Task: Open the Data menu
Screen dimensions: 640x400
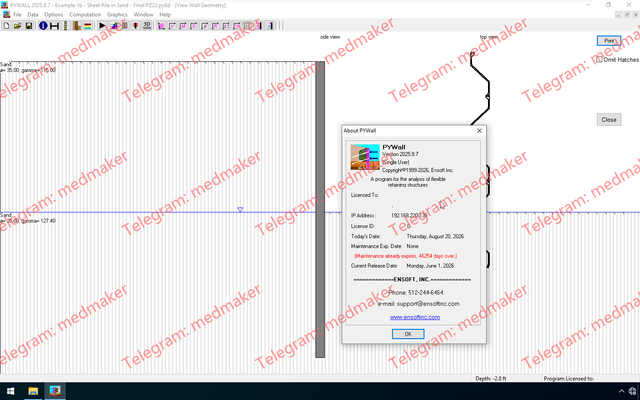Action: point(33,15)
